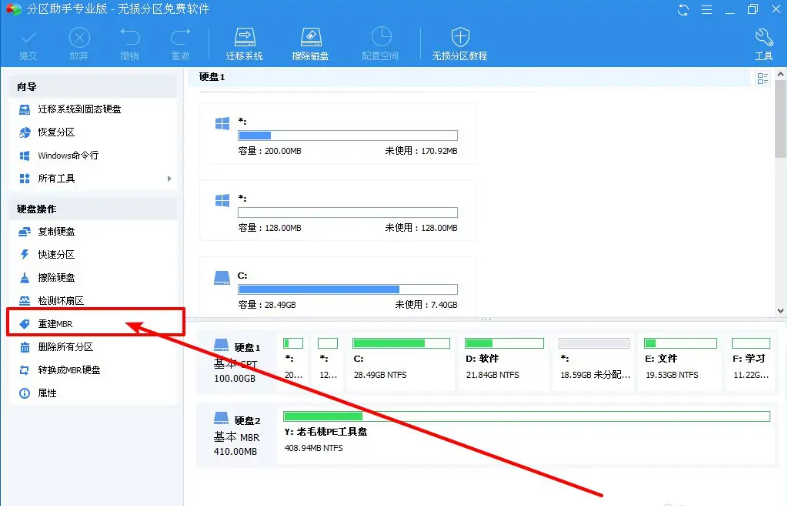Click the Windows icon of 200.00MB partition

click(x=222, y=123)
